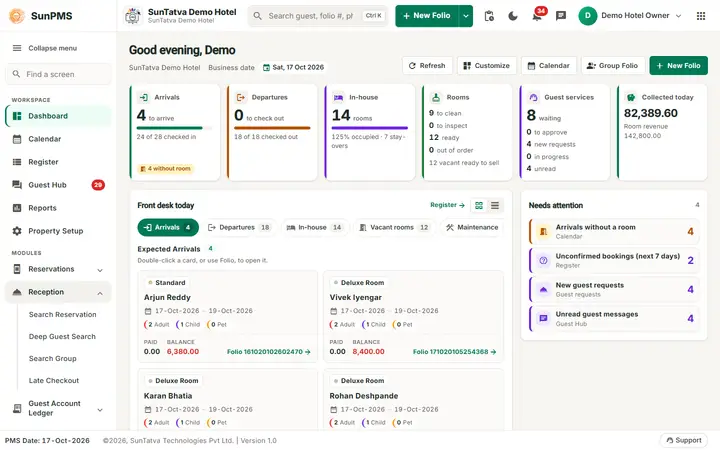Click the In-house bed icon
The image size is (720, 450).
(338, 97)
